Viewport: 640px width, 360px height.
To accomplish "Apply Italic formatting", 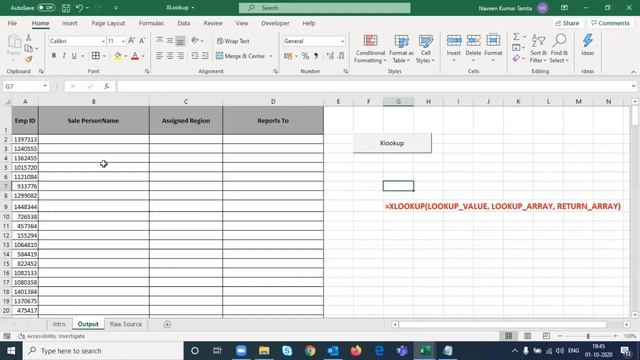I will (x=64, y=56).
